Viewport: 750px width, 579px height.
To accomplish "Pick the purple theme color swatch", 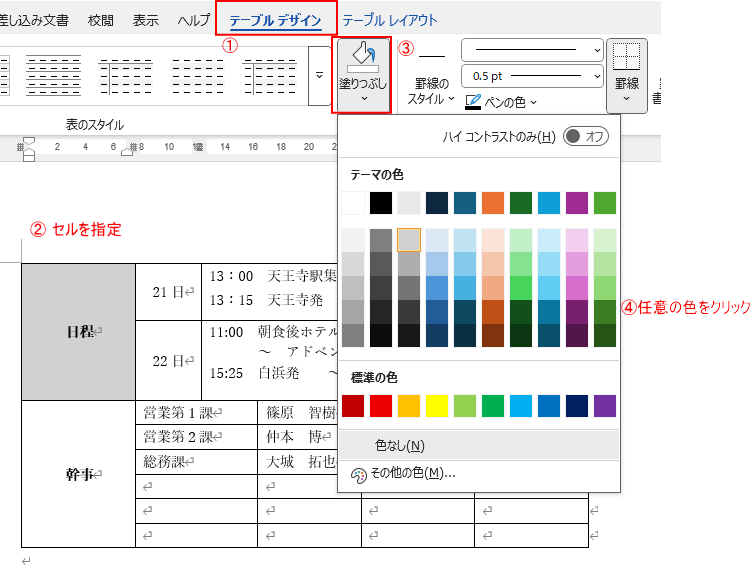I will point(577,203).
